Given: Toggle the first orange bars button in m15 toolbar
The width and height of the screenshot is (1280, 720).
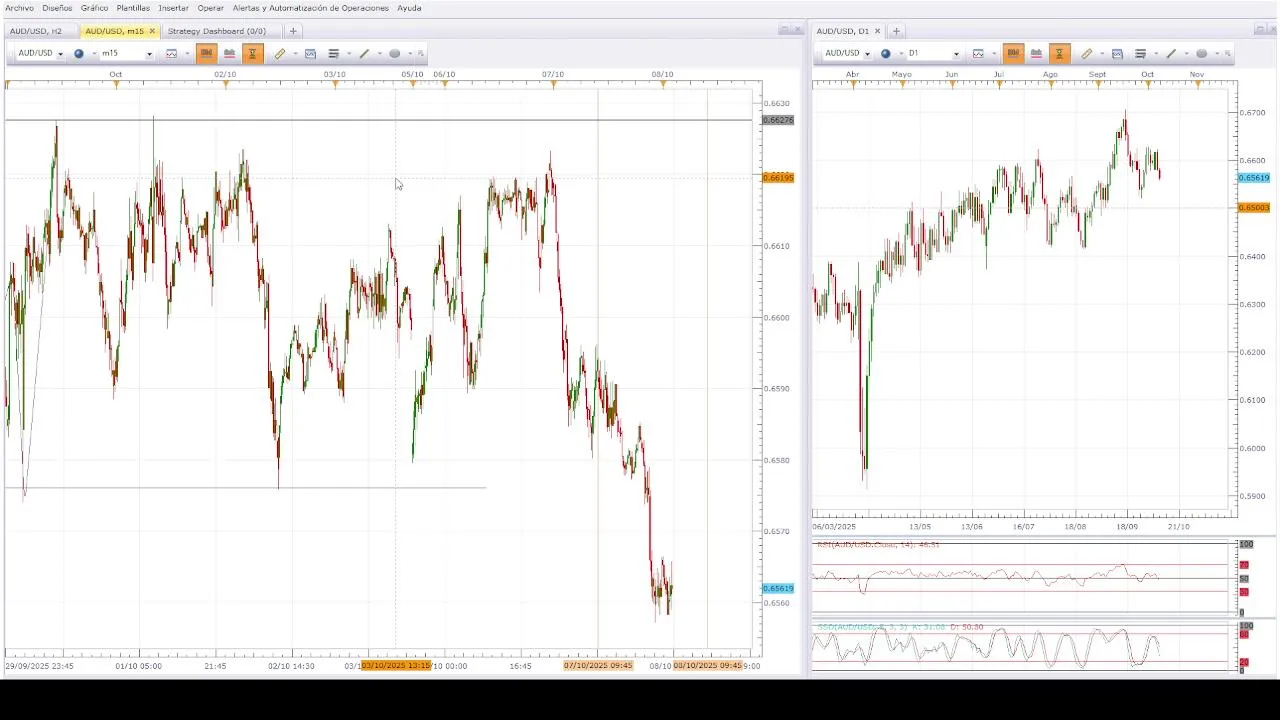Looking at the screenshot, I should [206, 53].
